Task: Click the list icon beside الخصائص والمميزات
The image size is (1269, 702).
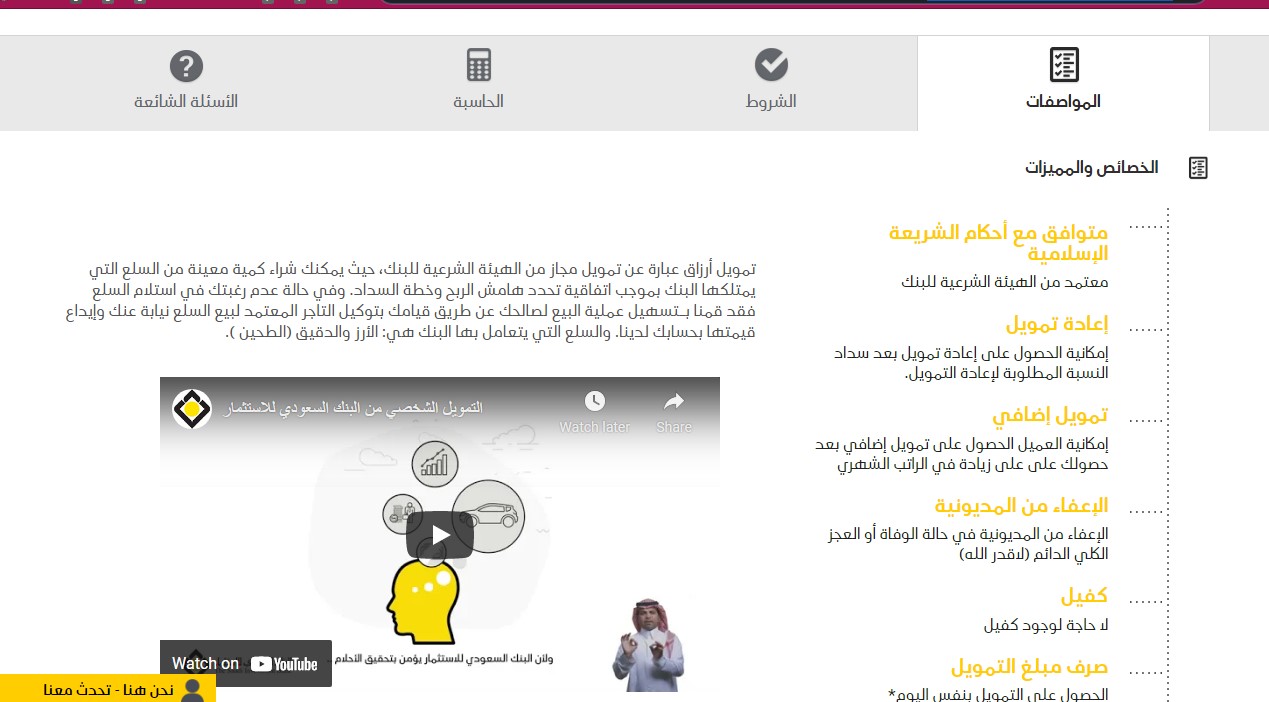Action: pos(1198,168)
